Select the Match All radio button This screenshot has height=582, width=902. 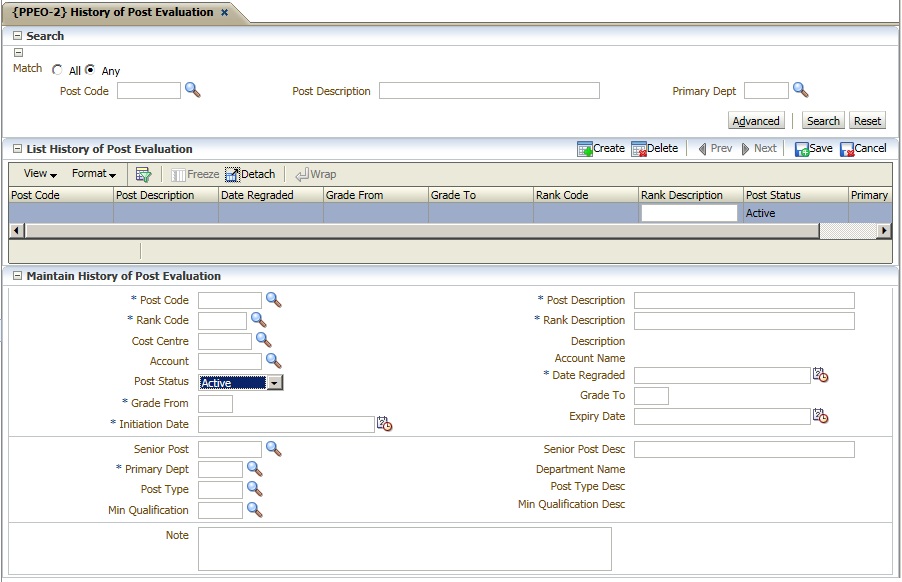[58, 71]
